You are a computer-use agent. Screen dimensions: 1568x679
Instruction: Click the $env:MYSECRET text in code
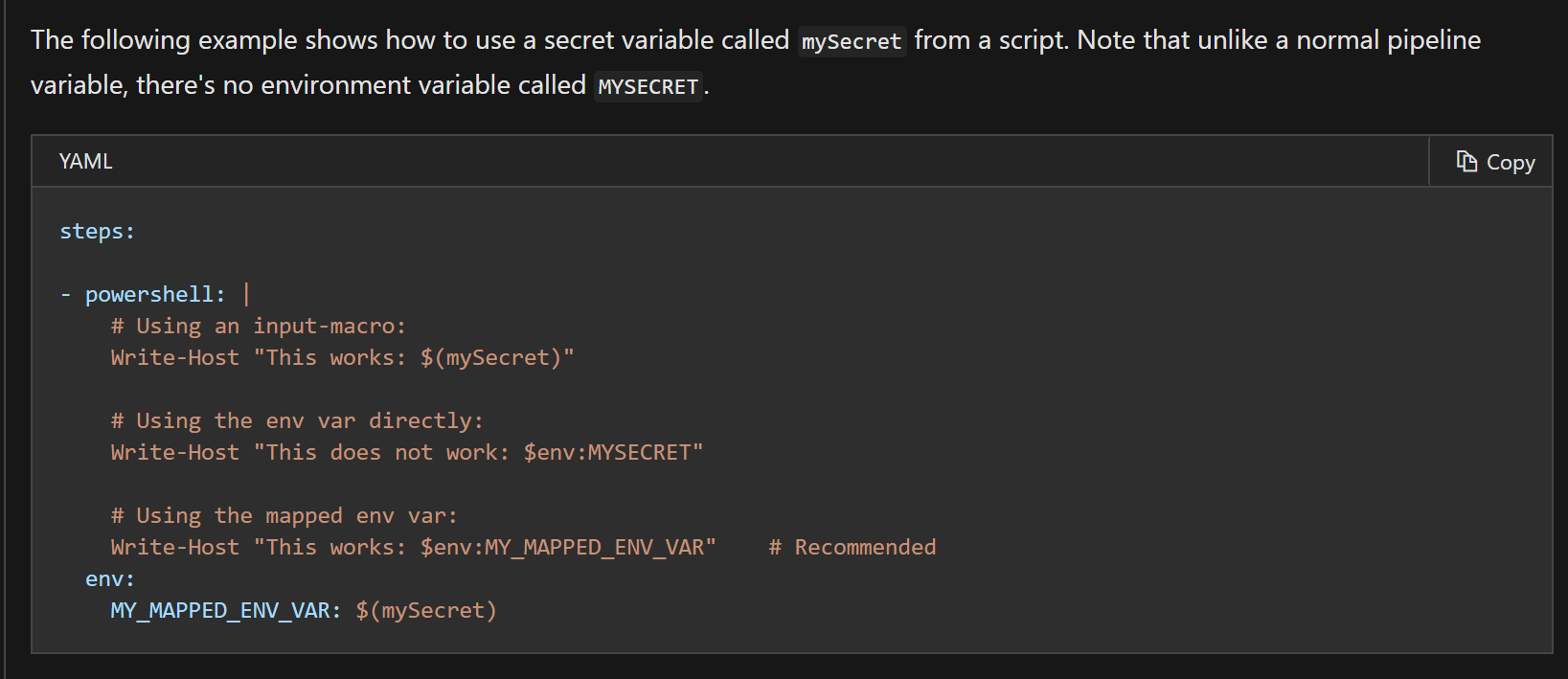coord(607,453)
